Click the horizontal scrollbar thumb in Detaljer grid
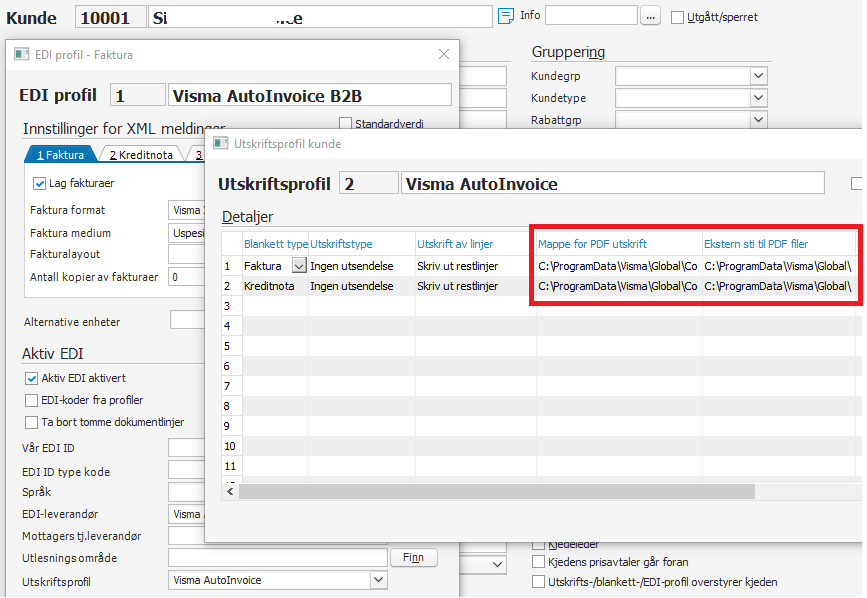Screen dimensions: 867x598 coord(497,491)
